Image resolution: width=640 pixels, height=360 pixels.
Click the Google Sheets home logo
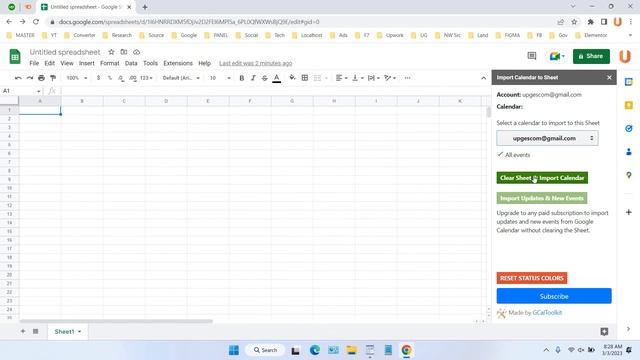tap(15, 56)
